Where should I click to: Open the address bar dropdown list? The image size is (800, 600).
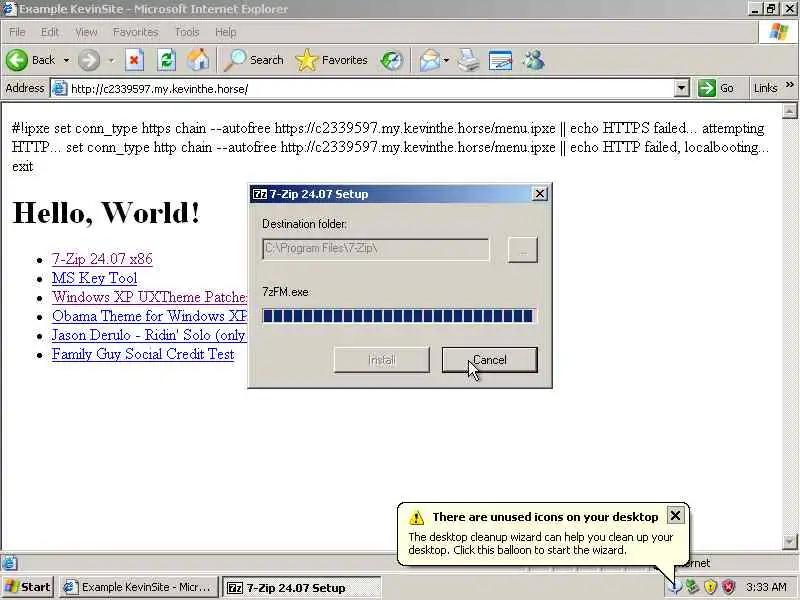(682, 88)
